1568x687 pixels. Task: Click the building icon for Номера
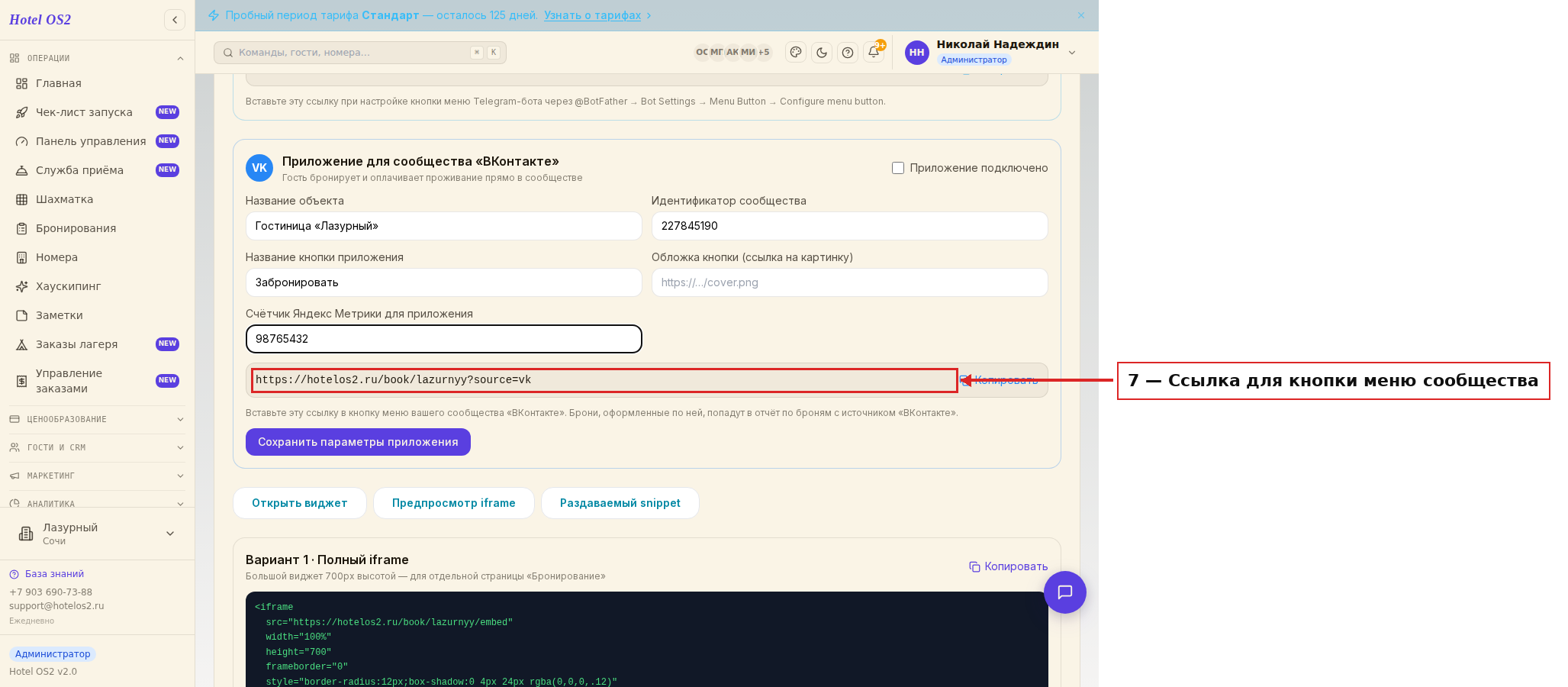coord(22,257)
